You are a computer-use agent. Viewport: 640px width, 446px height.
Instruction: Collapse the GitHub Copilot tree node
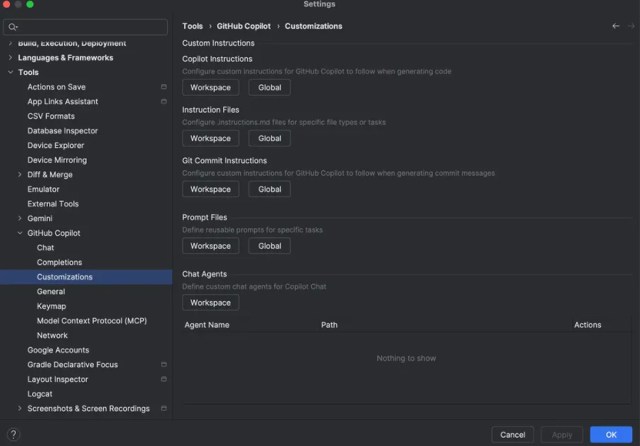pyautogui.click(x=20, y=233)
